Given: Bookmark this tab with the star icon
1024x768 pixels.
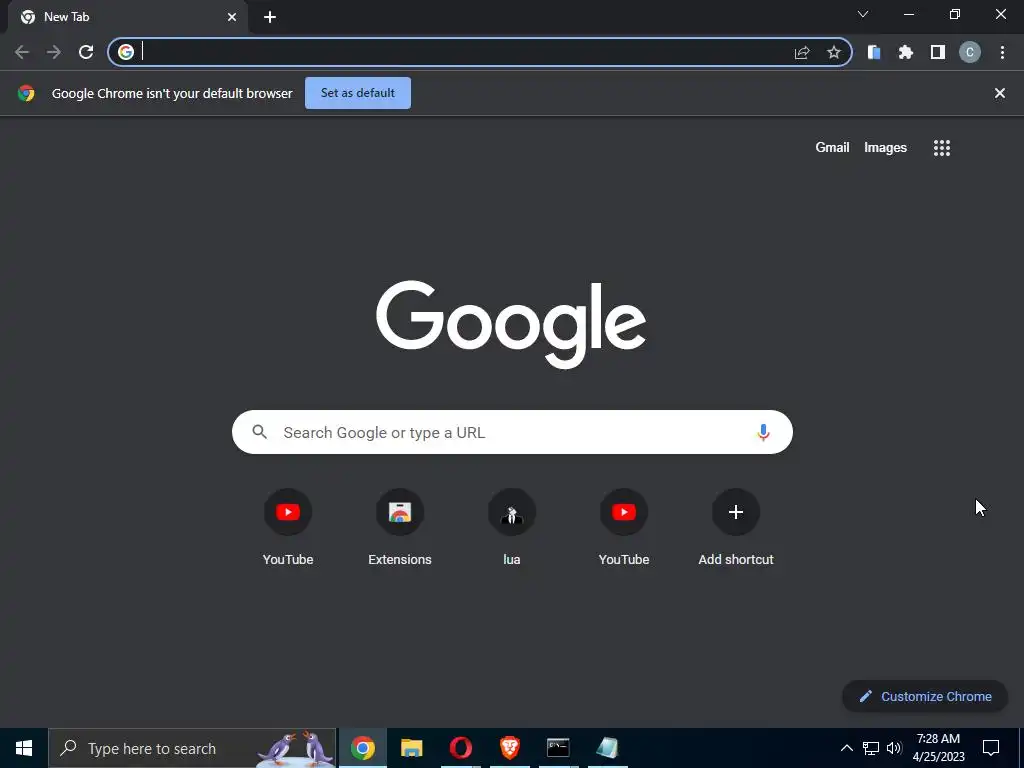Looking at the screenshot, I should (x=834, y=52).
